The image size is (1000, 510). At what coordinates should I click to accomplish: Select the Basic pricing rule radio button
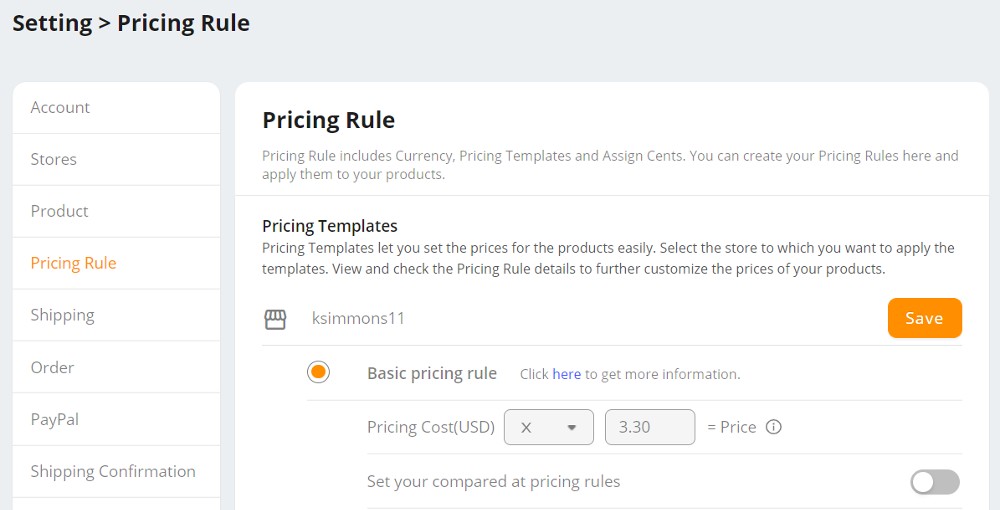[x=318, y=372]
